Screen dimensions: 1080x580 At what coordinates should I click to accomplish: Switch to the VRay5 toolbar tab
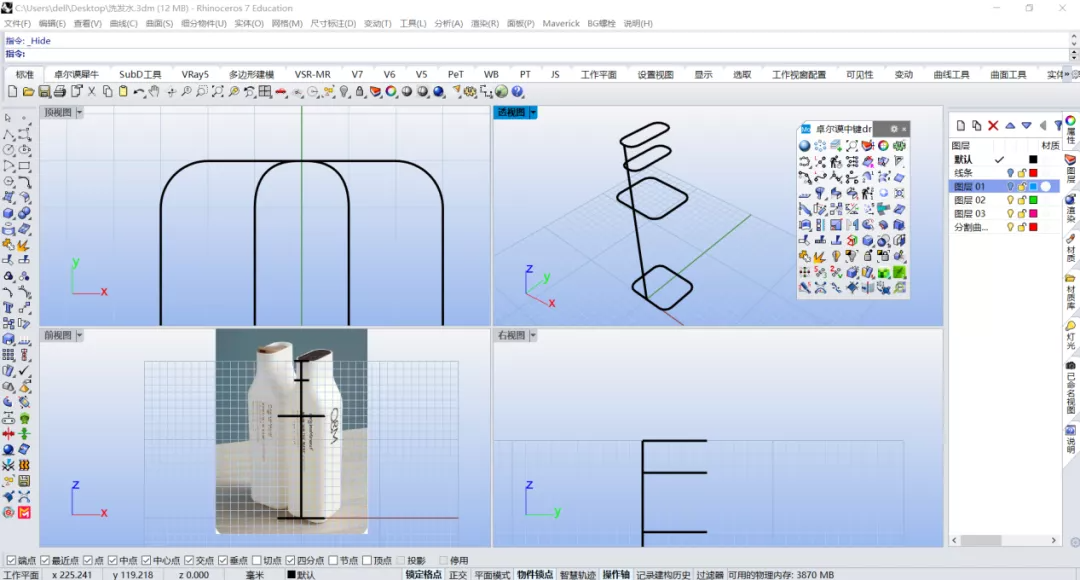[x=195, y=74]
